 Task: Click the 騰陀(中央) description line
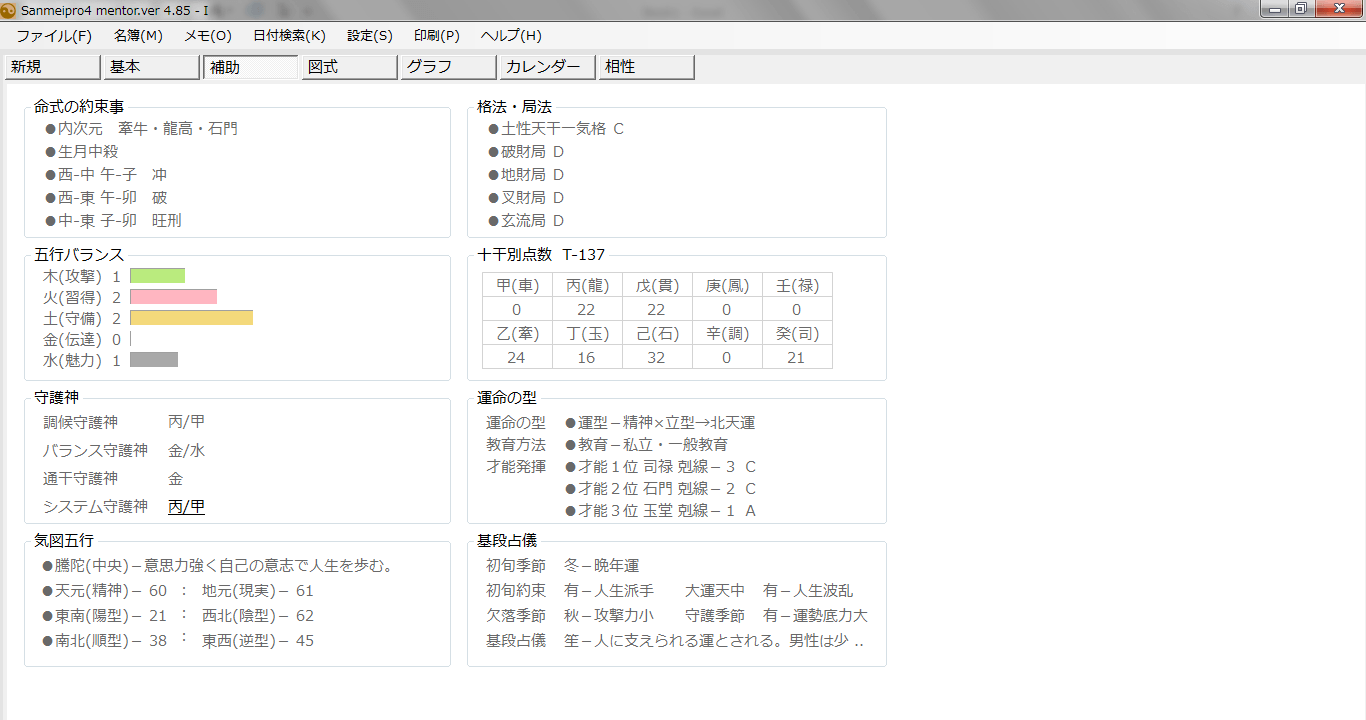219,566
